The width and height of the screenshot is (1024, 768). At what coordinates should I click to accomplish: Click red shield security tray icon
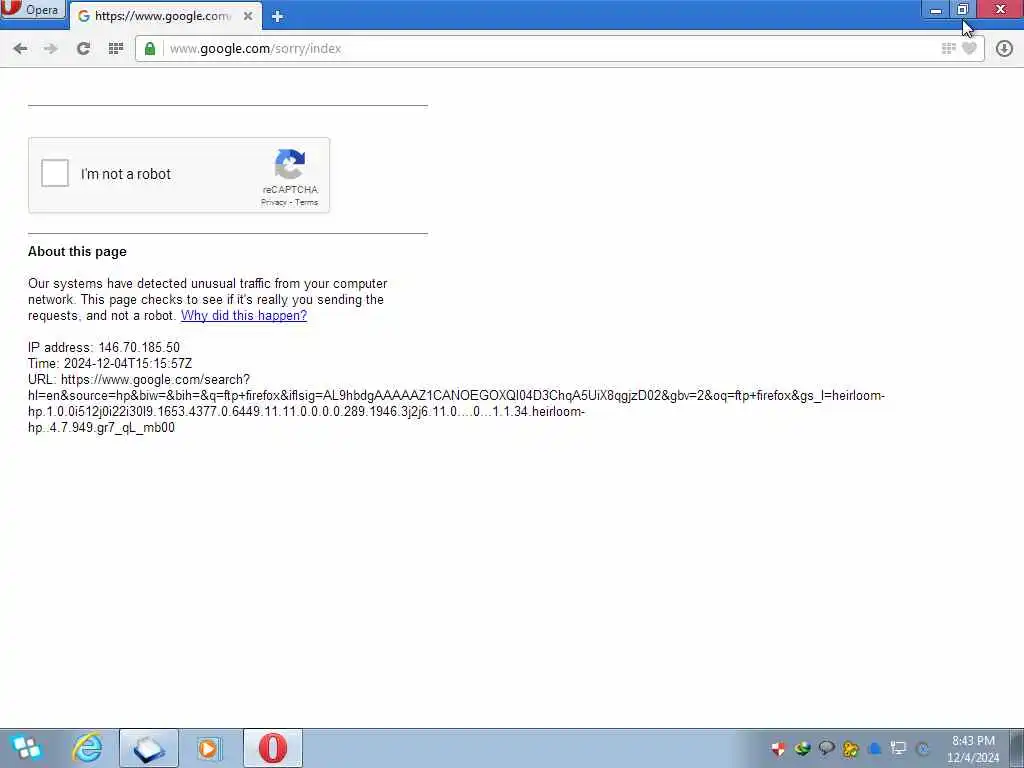pyautogui.click(x=778, y=748)
